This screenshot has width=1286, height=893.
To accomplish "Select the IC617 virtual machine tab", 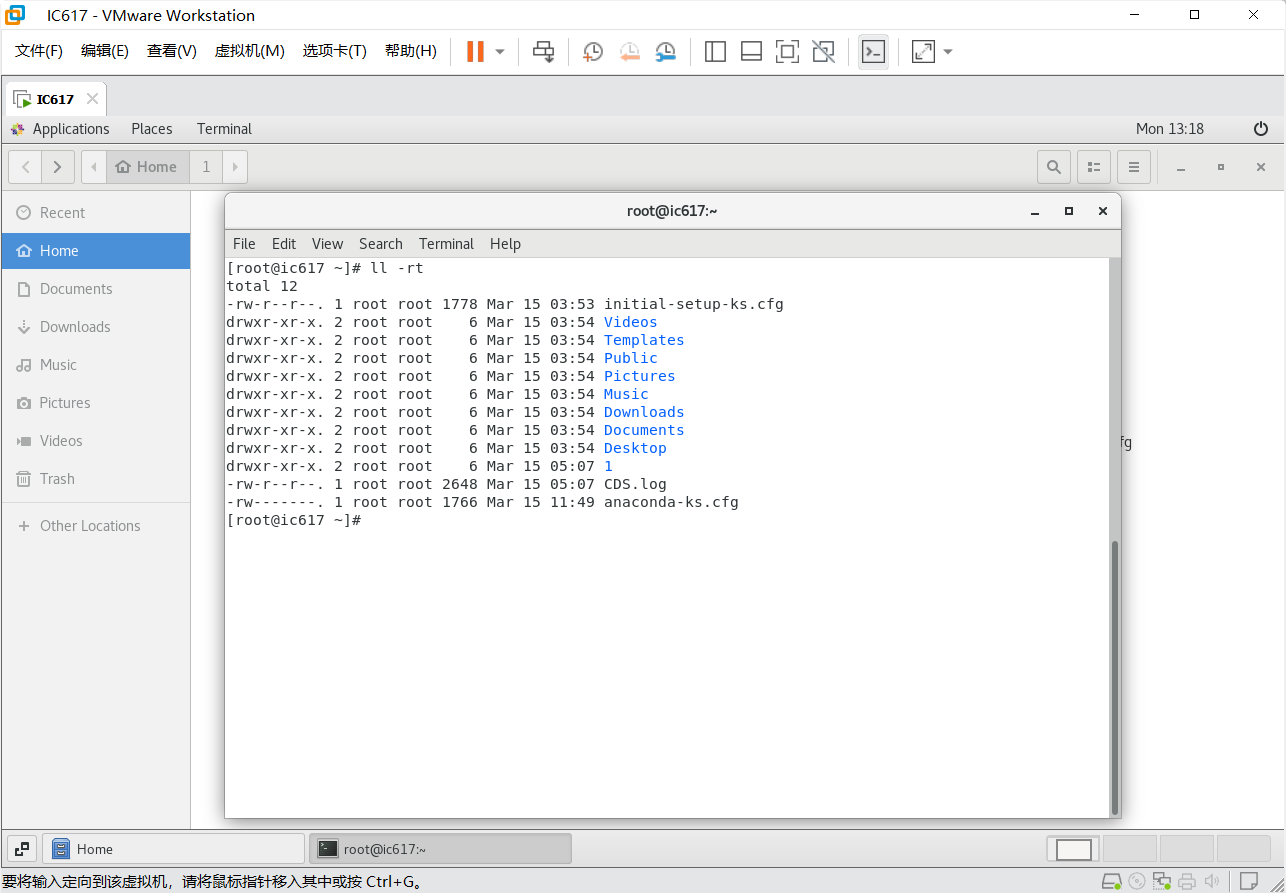I will point(55,99).
